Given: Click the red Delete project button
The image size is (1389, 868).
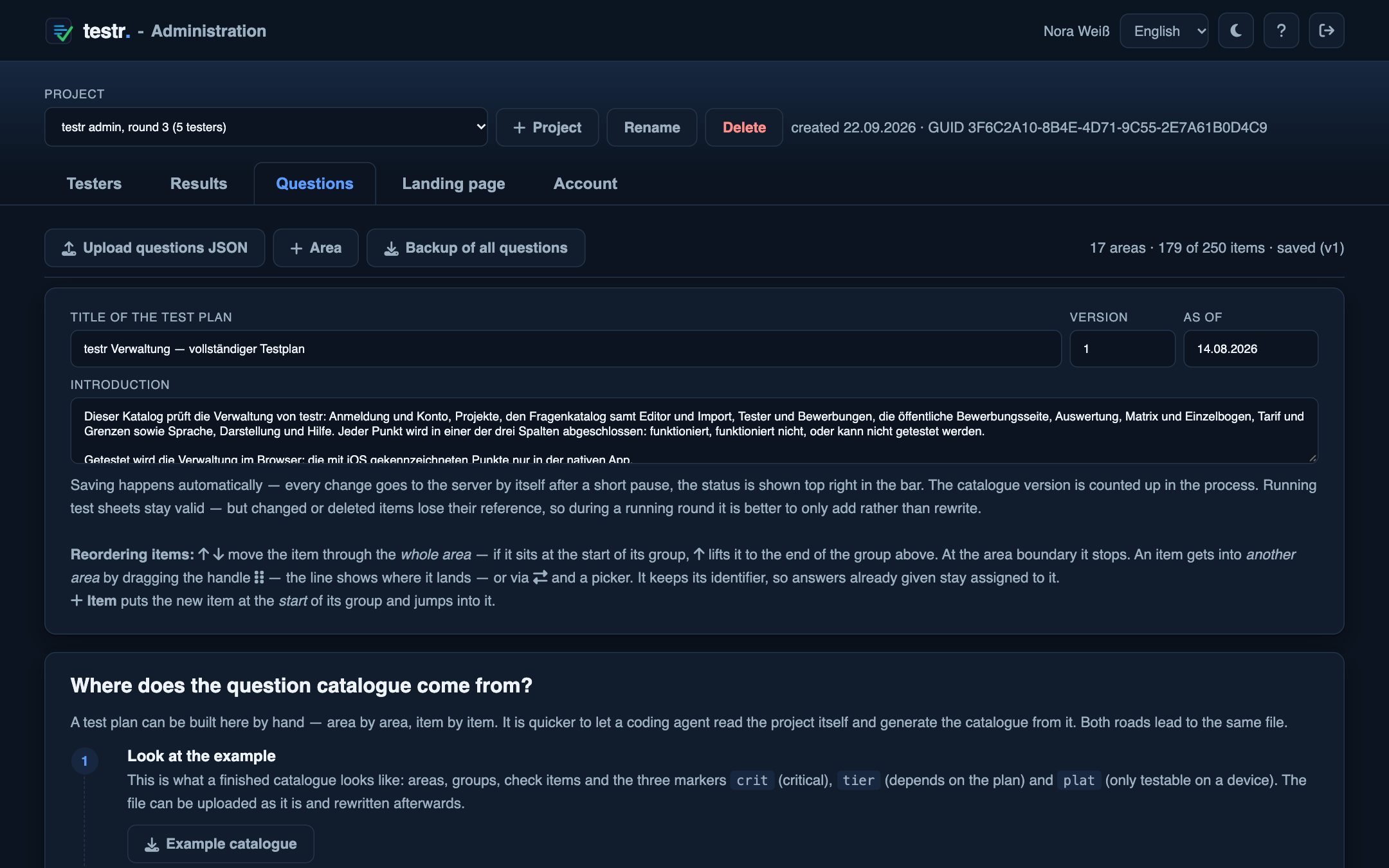Looking at the screenshot, I should (744, 127).
